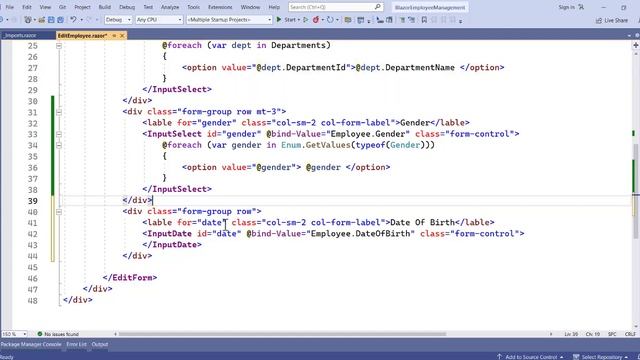Click Select Repository in status bar
The height and width of the screenshot is (360, 640).
[601, 357]
